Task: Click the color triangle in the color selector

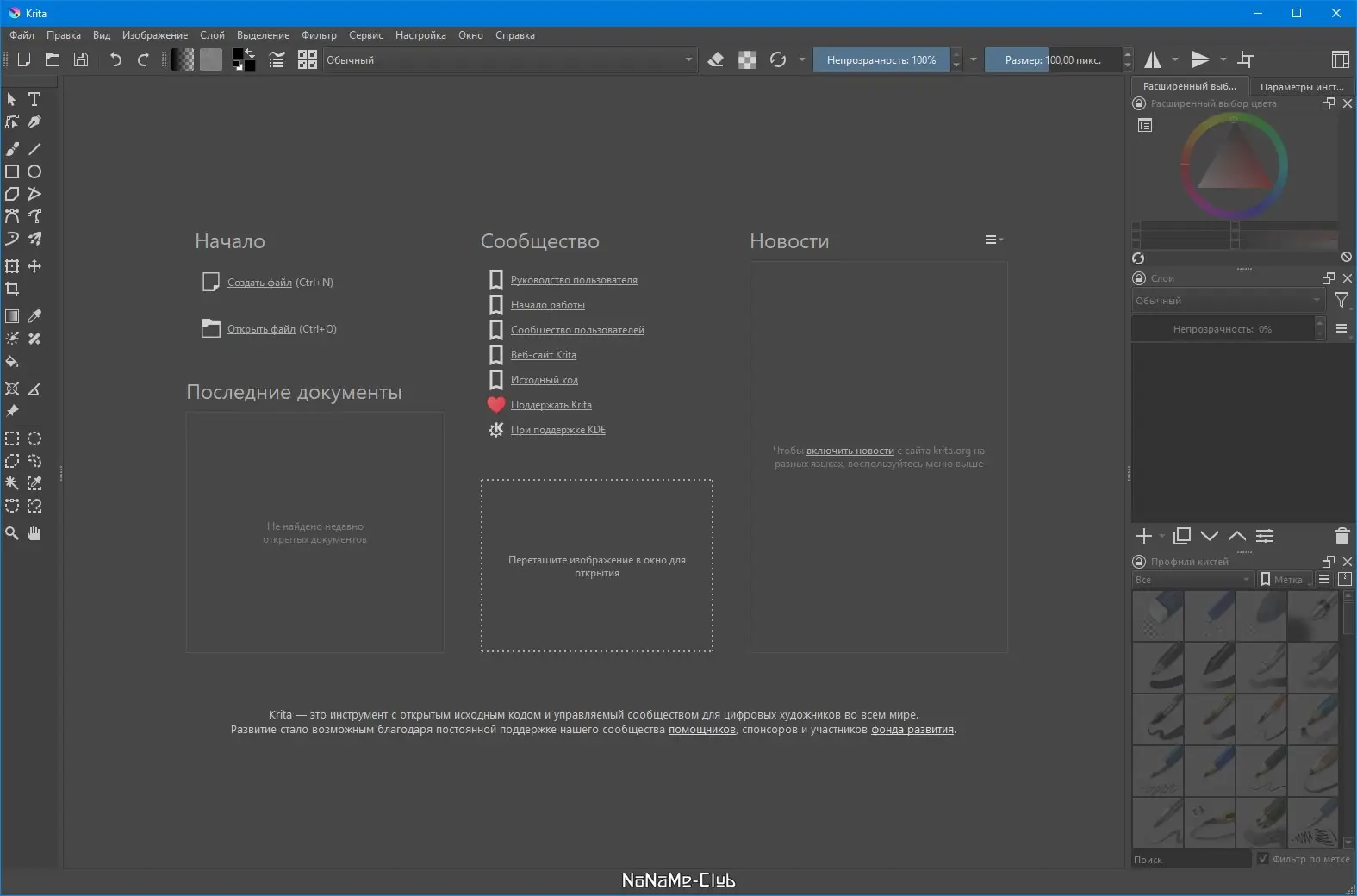Action: (1234, 158)
